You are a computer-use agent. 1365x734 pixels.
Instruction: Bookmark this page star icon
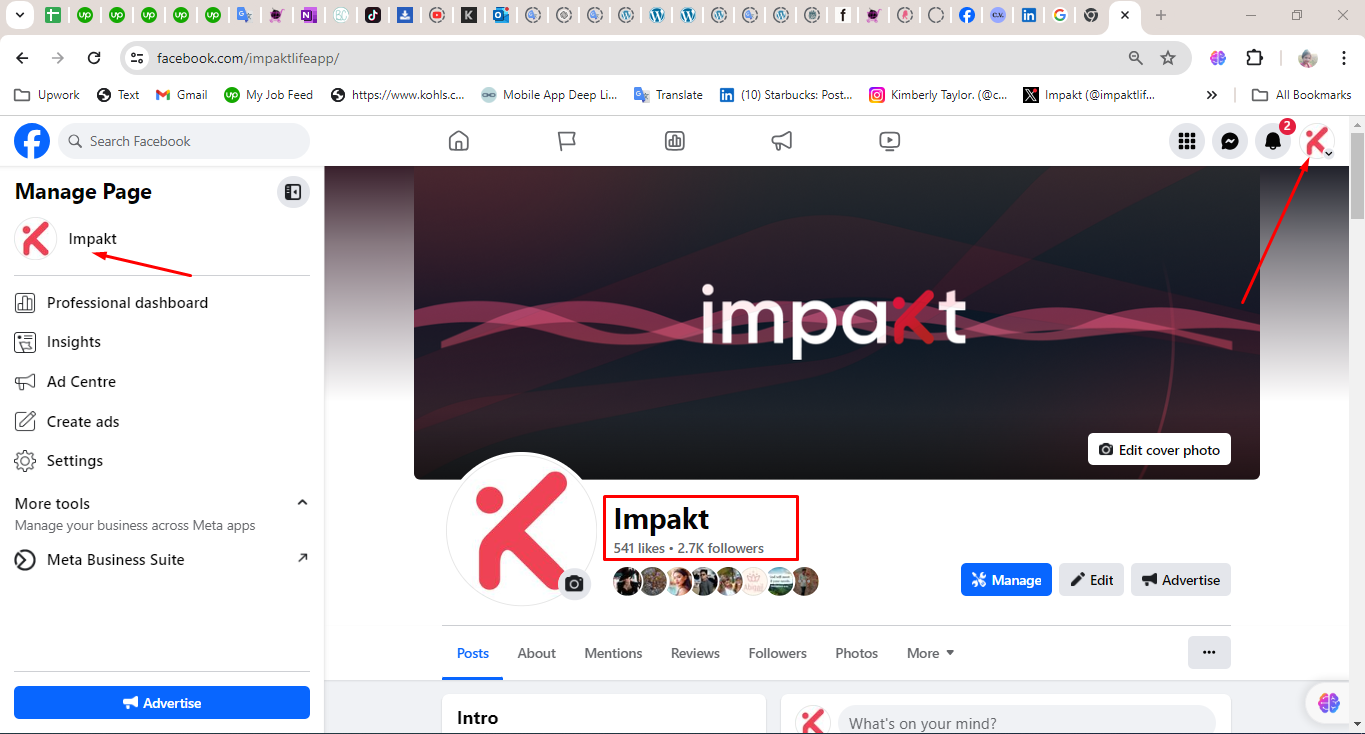[1168, 58]
